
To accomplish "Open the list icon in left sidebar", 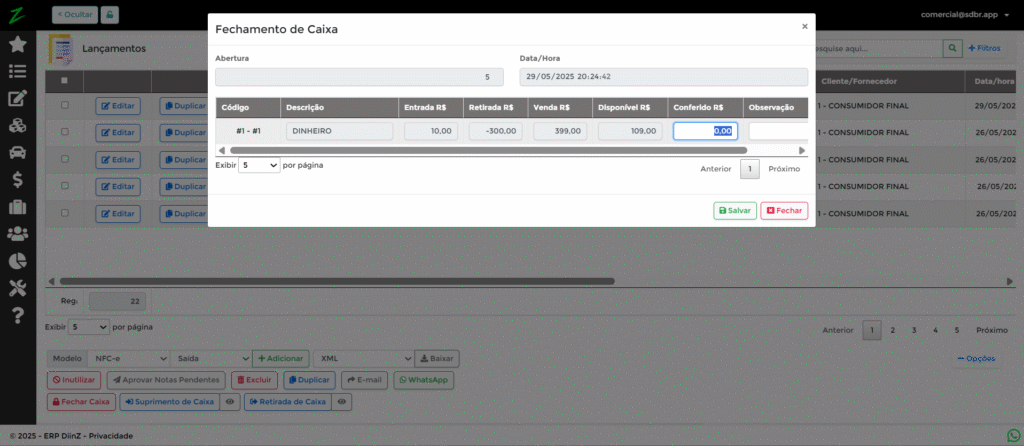I will coord(17,71).
